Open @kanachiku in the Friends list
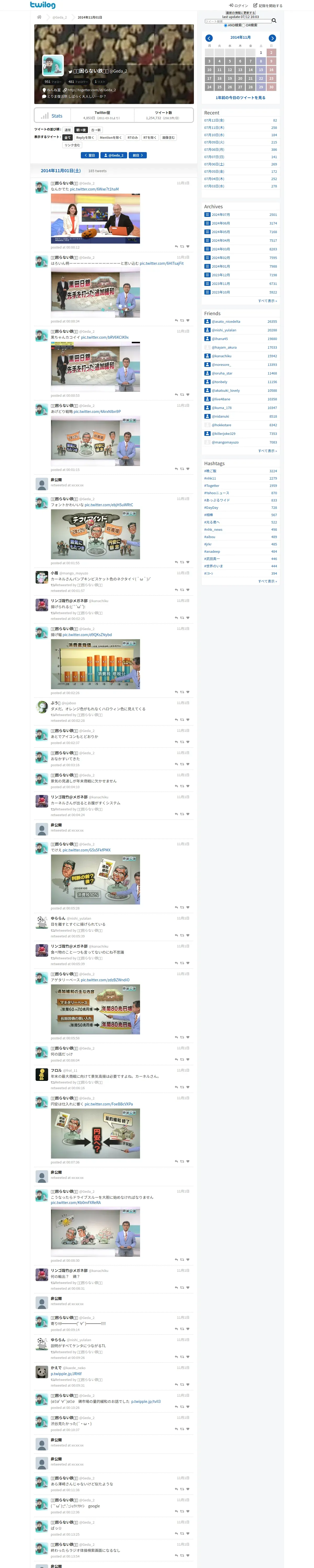The height and width of the screenshot is (1568, 314). pos(221,356)
